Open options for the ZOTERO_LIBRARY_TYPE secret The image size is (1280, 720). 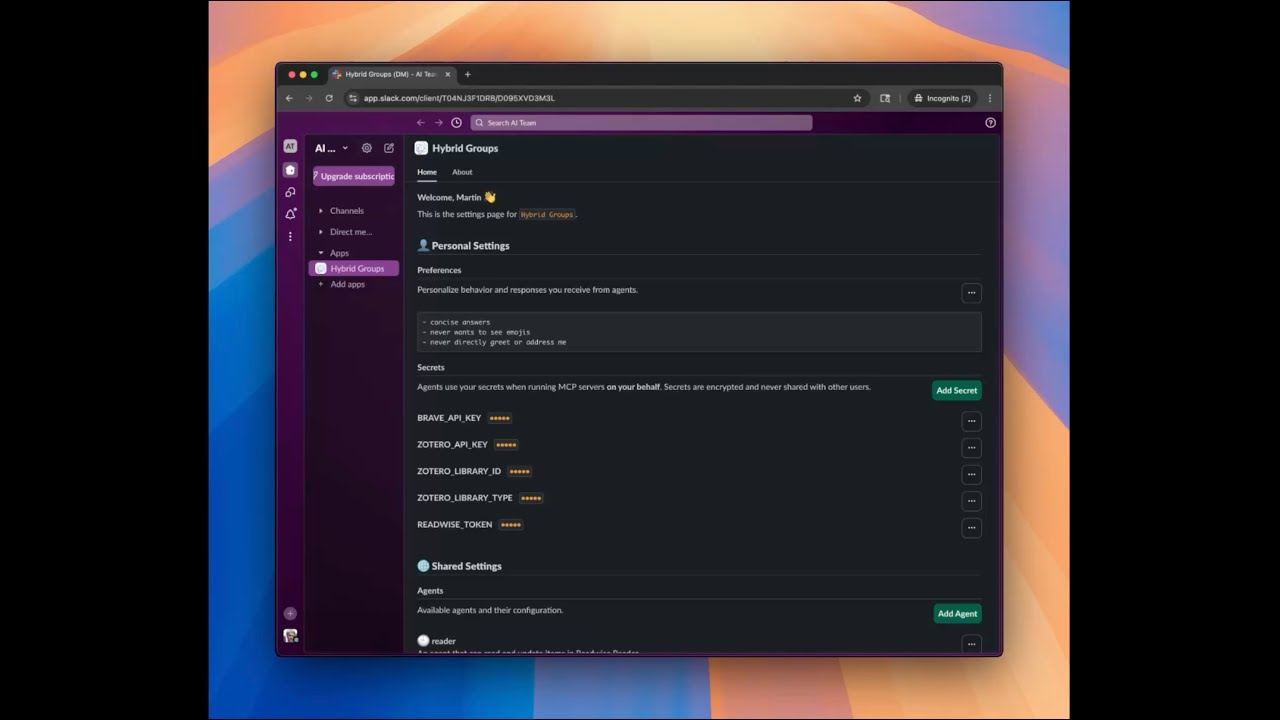point(971,501)
